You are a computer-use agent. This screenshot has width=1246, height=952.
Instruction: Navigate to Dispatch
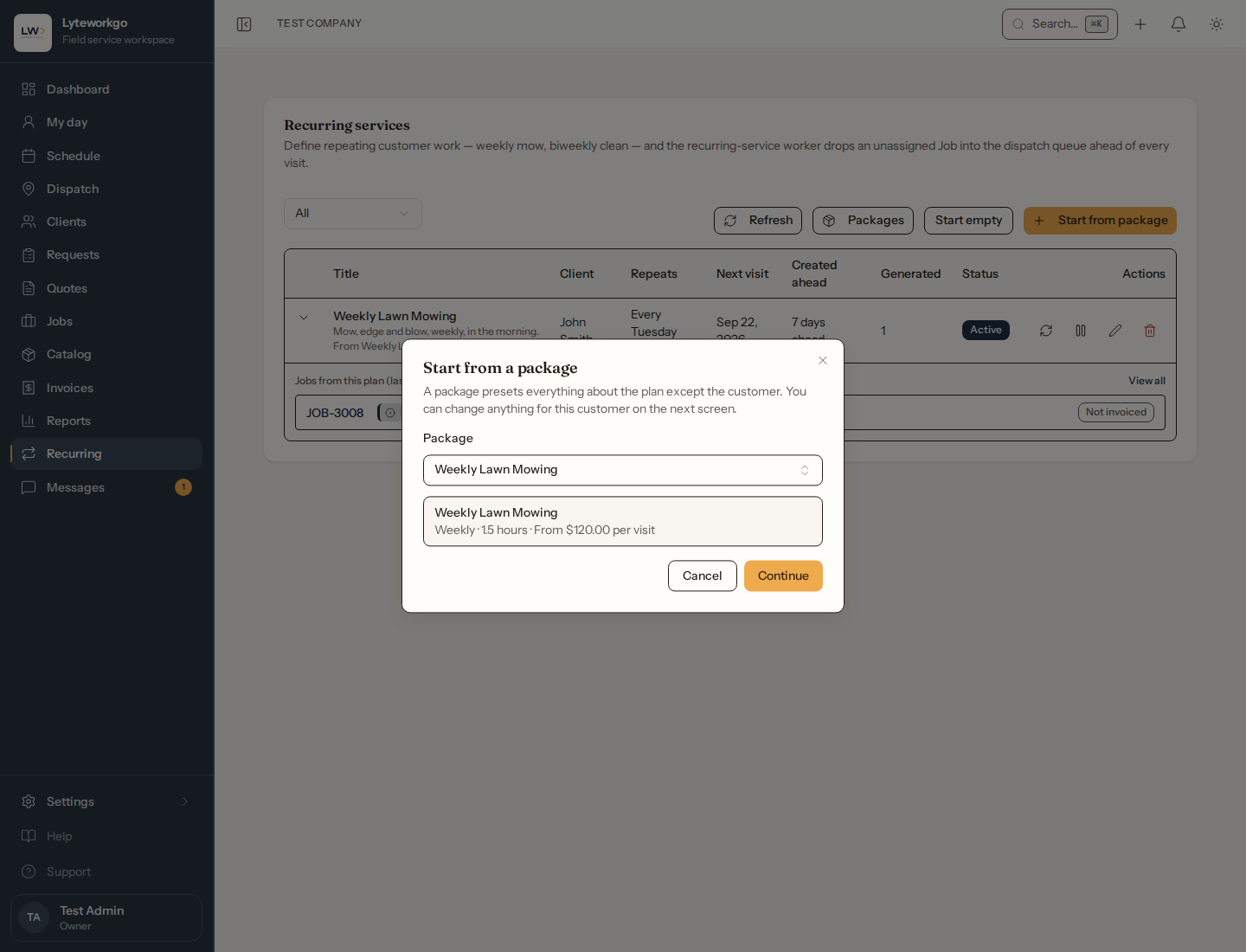point(106,189)
